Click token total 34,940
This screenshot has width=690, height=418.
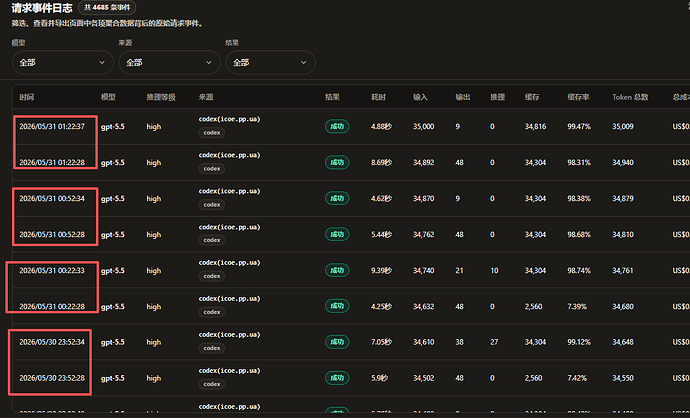(x=623, y=163)
